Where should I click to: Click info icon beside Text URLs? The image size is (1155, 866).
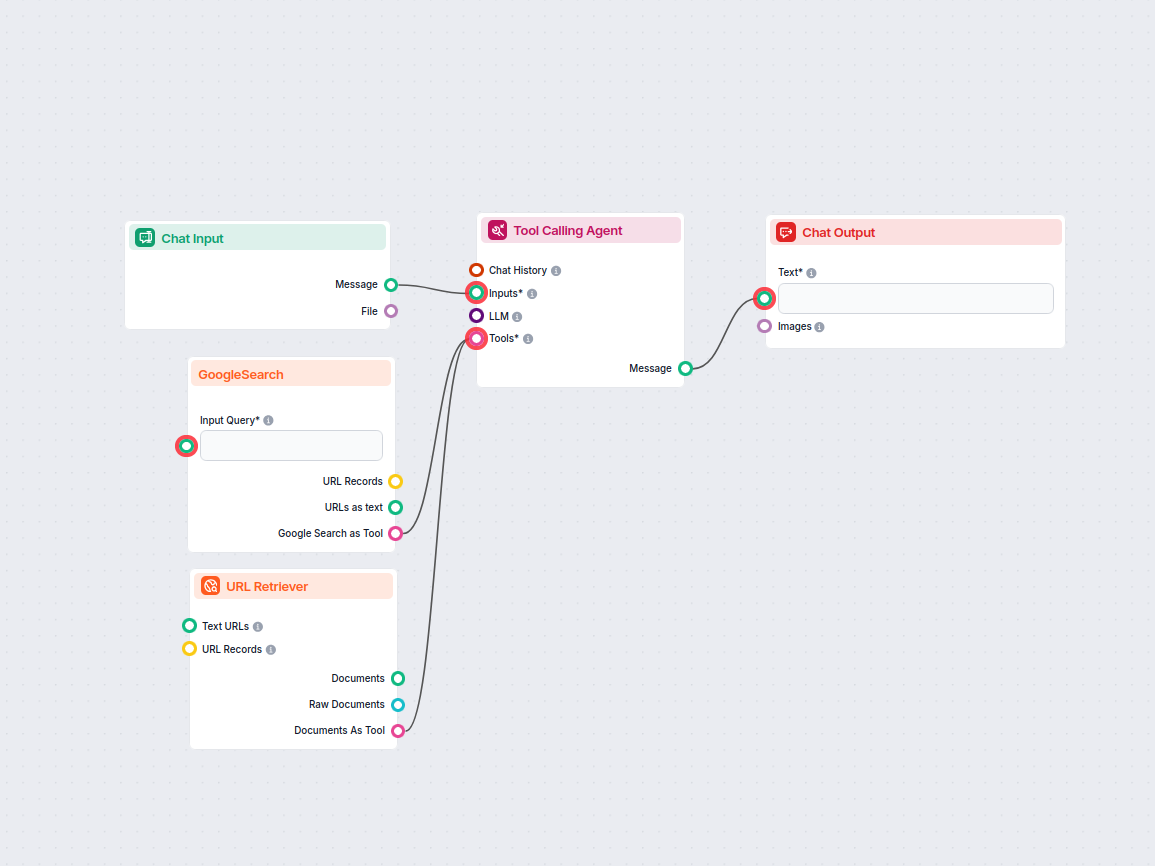tap(258, 627)
